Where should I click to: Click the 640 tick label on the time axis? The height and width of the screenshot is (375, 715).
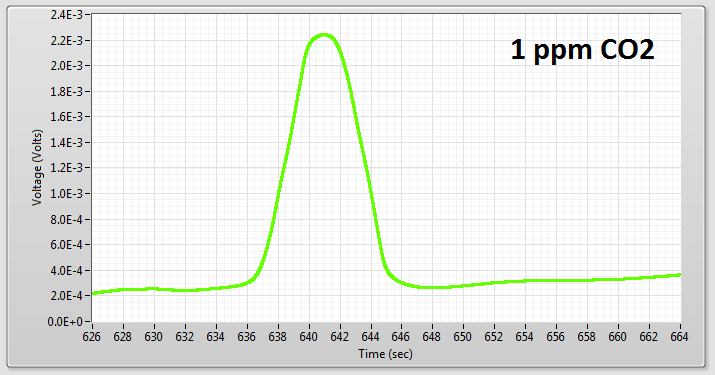click(x=308, y=337)
